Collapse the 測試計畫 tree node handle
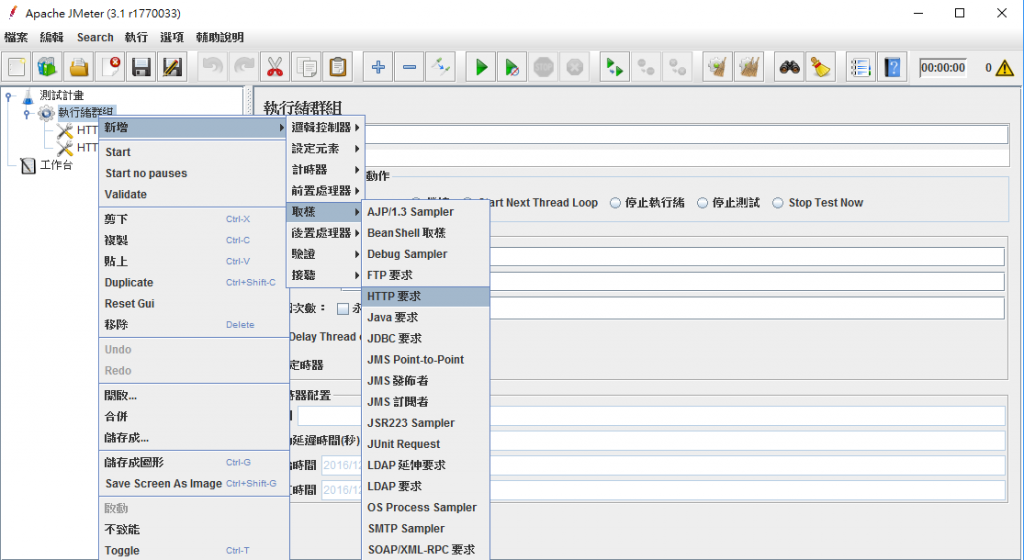1024x560 pixels. (x=9, y=96)
